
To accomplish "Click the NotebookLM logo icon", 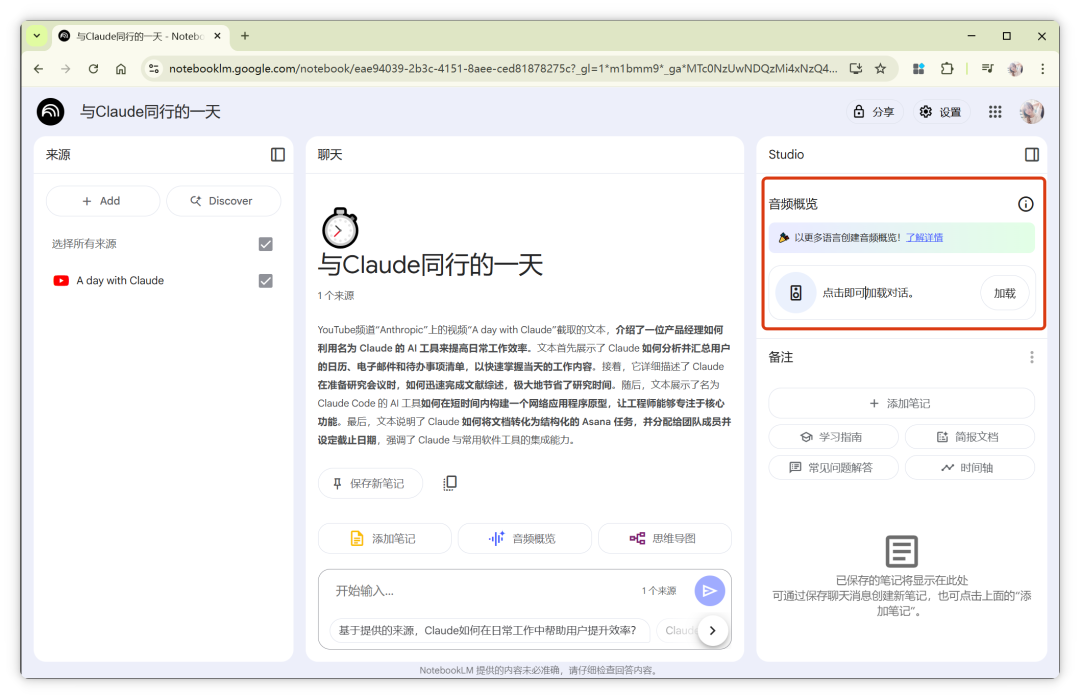I will pos(50,112).
